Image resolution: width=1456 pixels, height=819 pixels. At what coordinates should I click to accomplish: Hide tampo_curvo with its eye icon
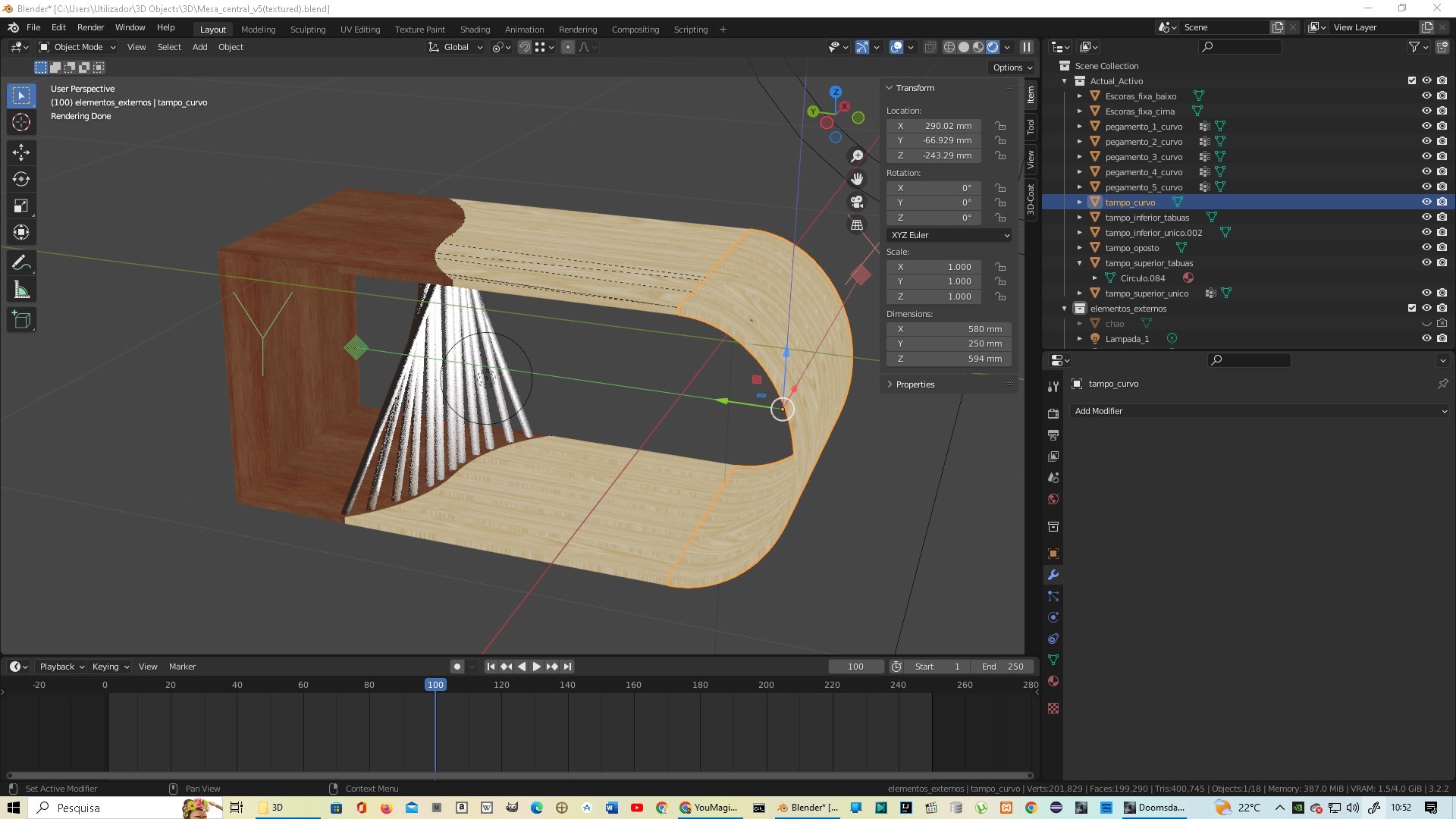point(1426,202)
